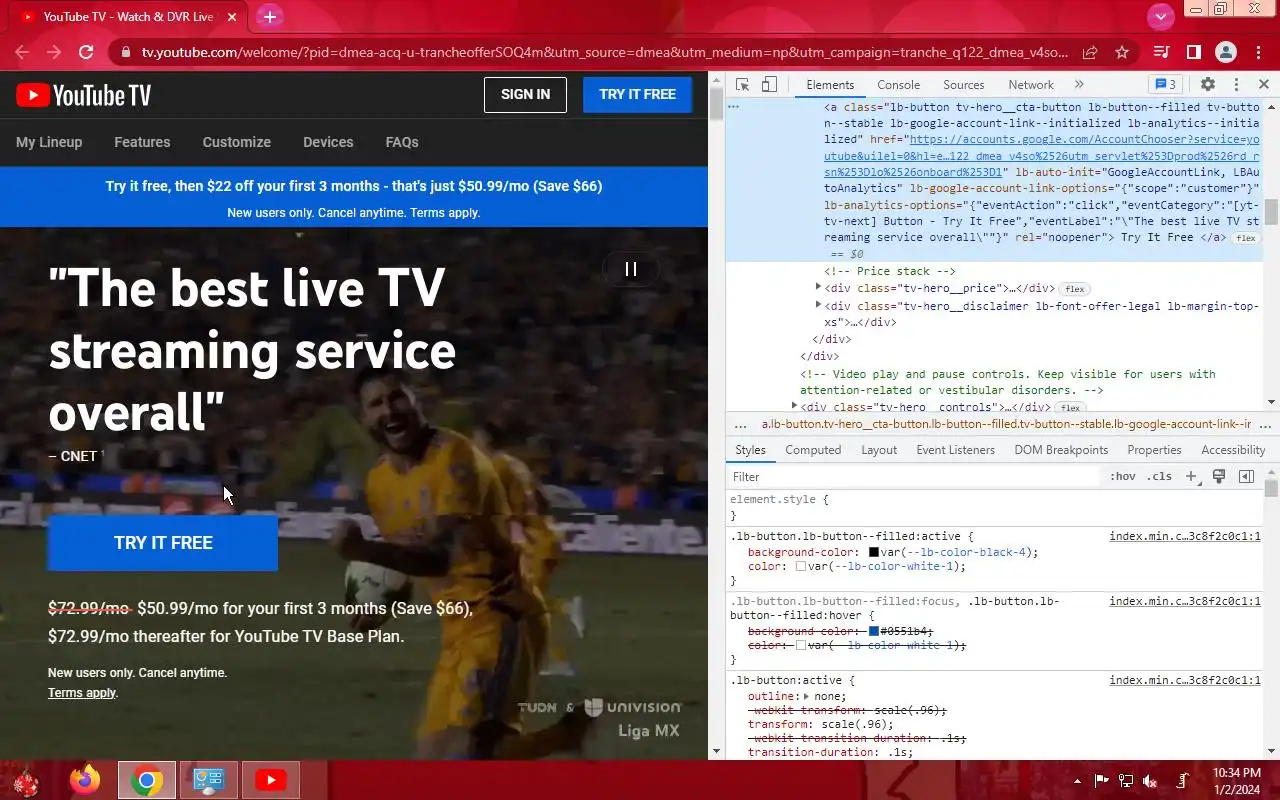Click the network icon in system tray

tap(1126, 781)
